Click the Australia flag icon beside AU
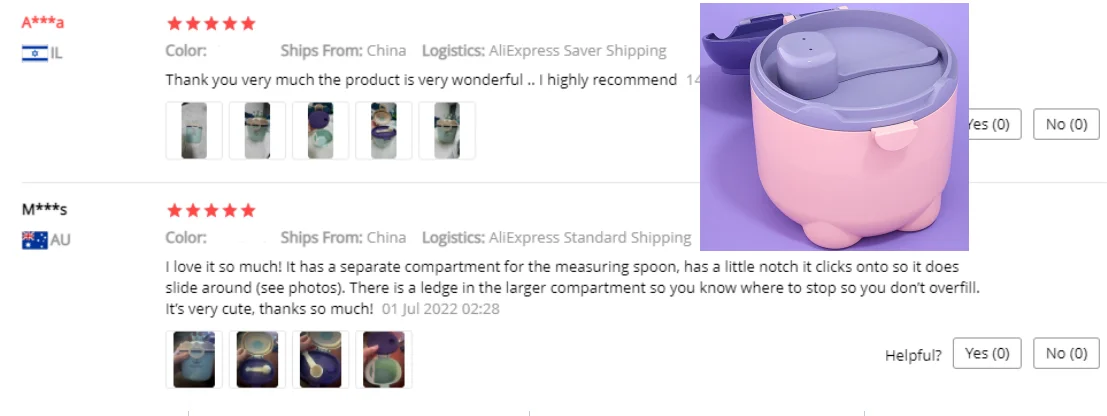This screenshot has height=416, width=1107. (35, 240)
